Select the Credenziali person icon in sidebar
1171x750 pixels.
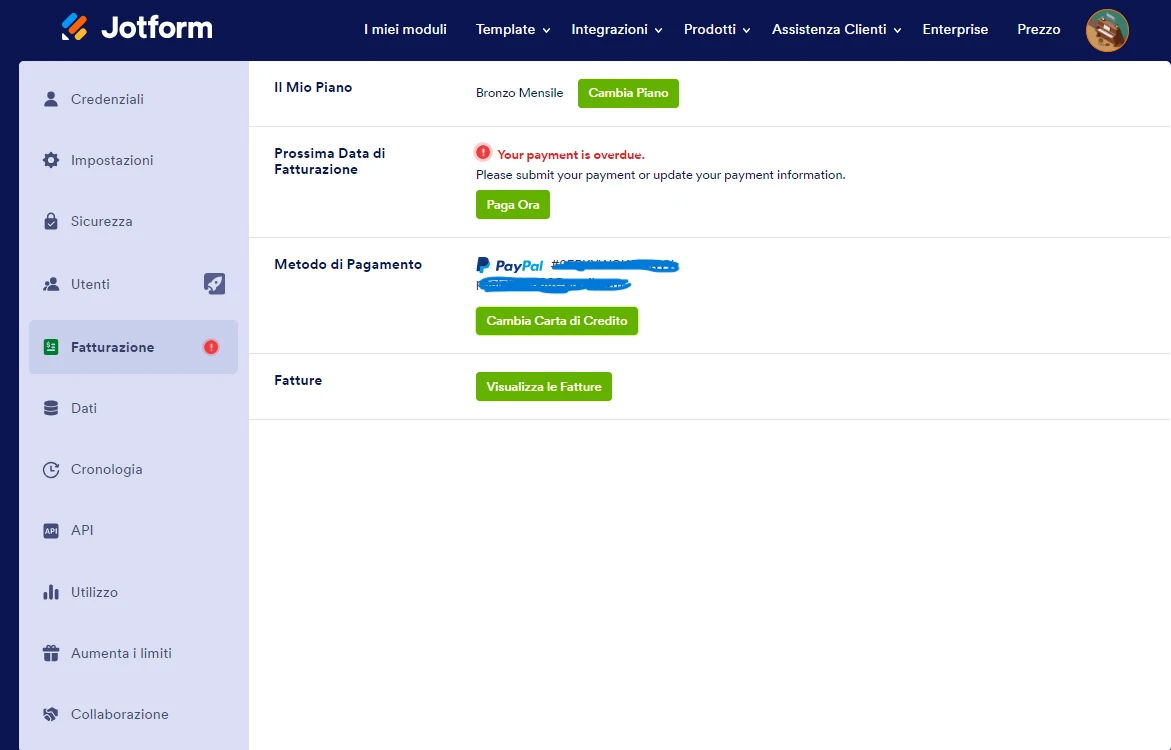[50, 99]
